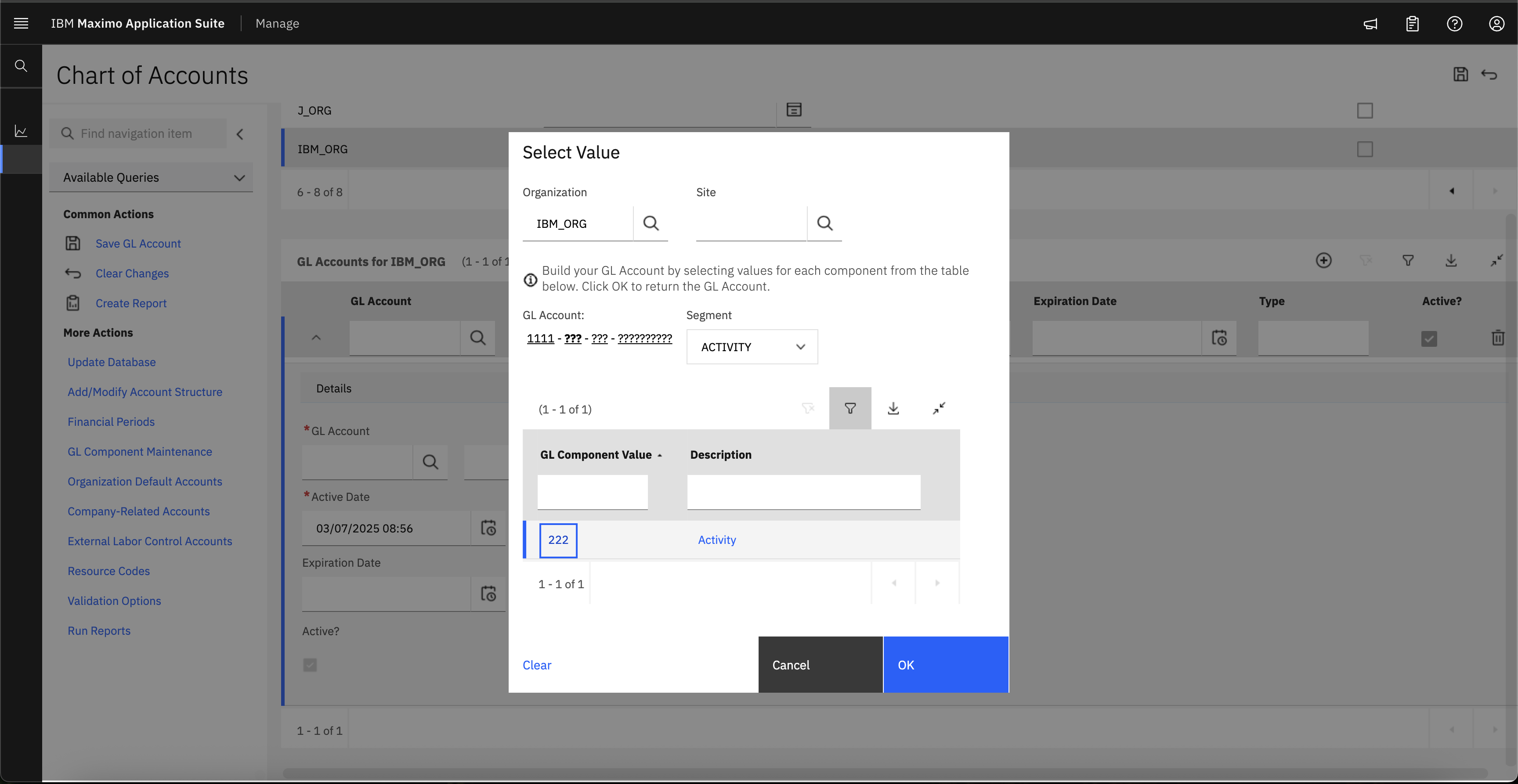This screenshot has height=784, width=1518.
Task: Toggle the checkbox in the J_ORG row
Action: pyautogui.click(x=1365, y=111)
